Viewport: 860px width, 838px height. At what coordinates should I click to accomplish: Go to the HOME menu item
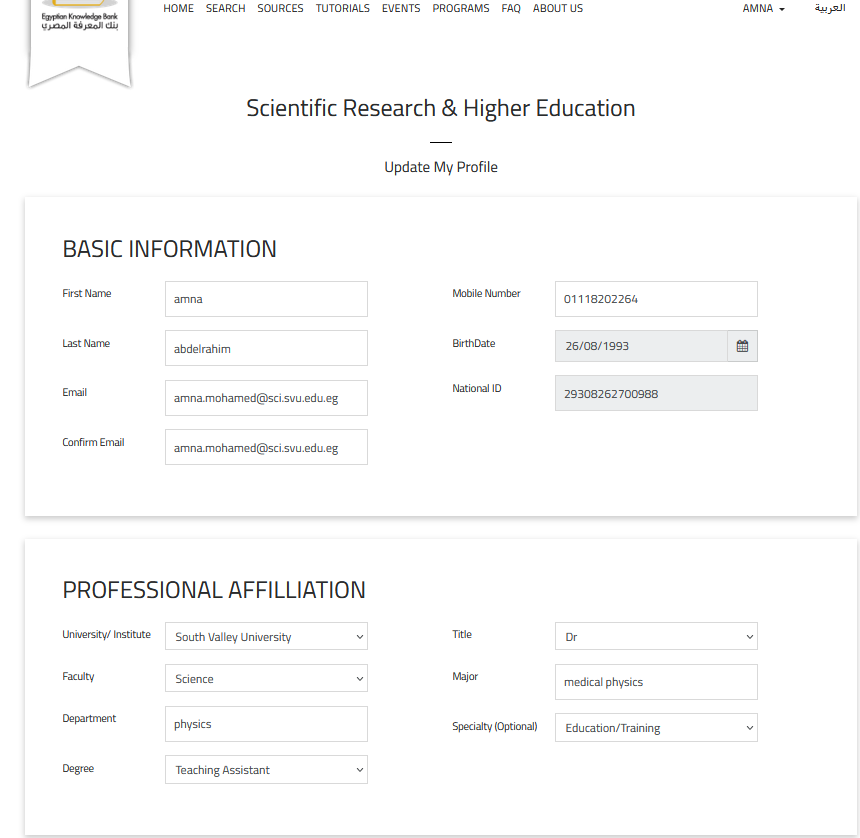coord(178,8)
